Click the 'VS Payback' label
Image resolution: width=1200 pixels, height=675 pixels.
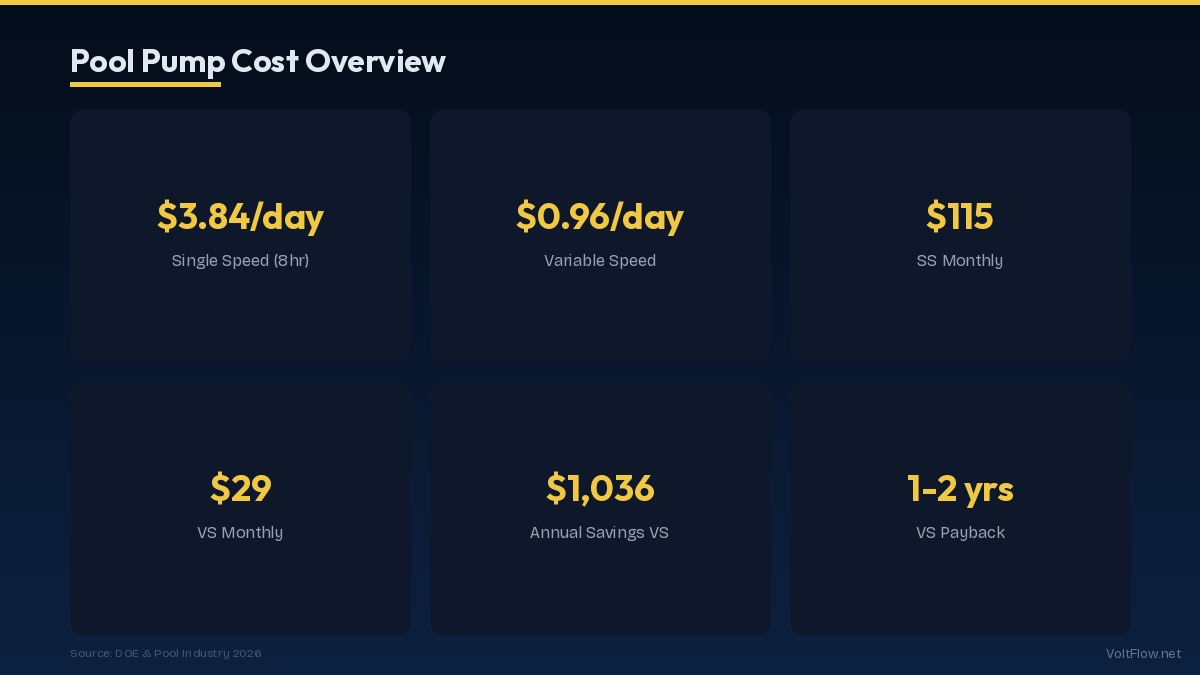point(960,533)
